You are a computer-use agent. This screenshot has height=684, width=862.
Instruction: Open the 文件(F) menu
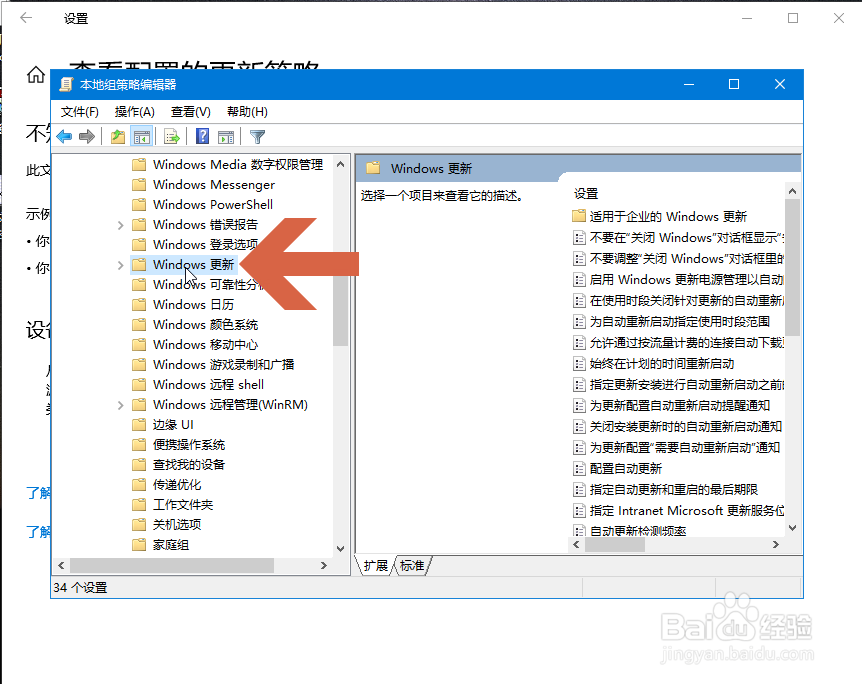coord(79,112)
